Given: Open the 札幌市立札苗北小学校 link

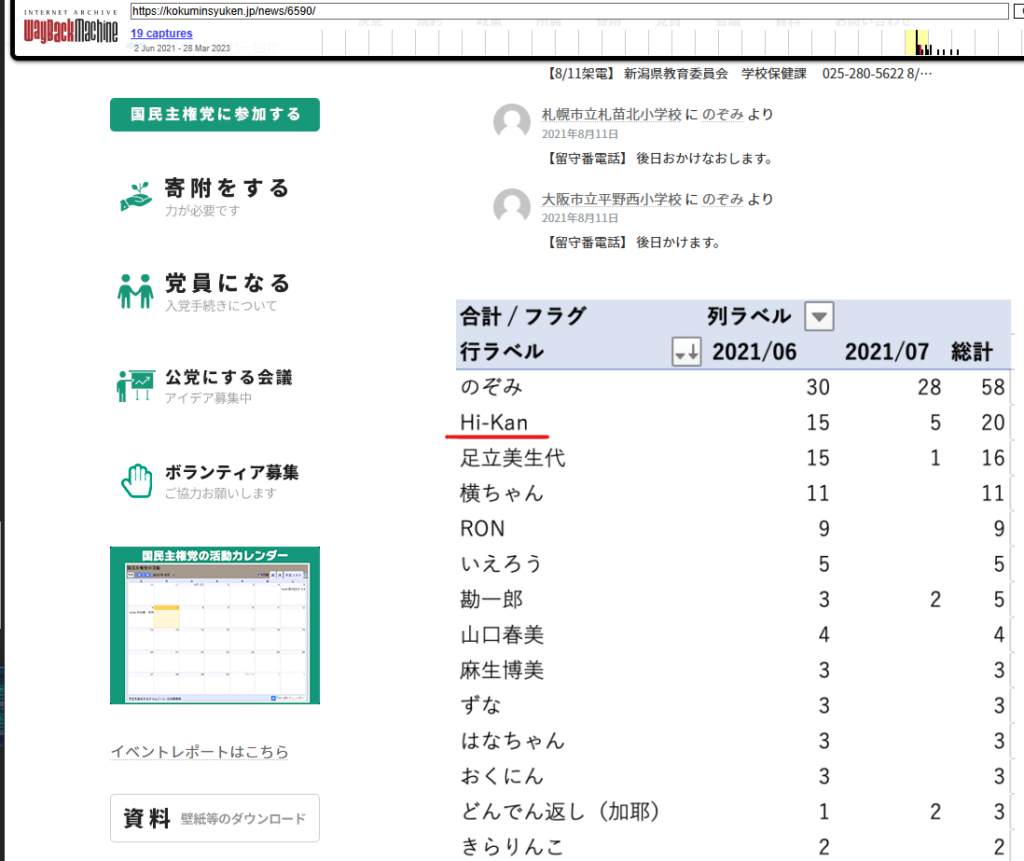Looking at the screenshot, I should tap(611, 115).
